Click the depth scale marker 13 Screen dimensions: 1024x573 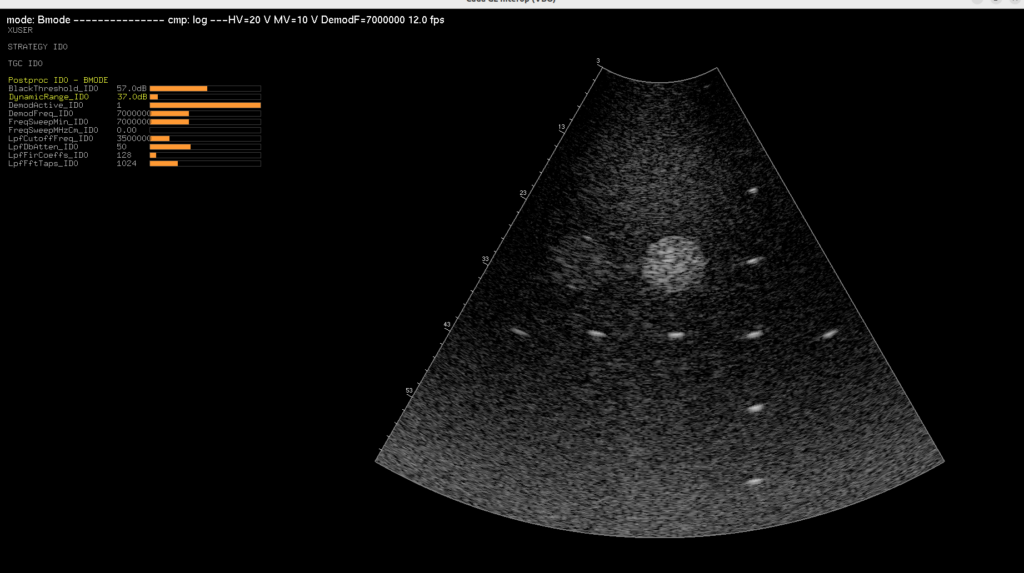pos(561,127)
